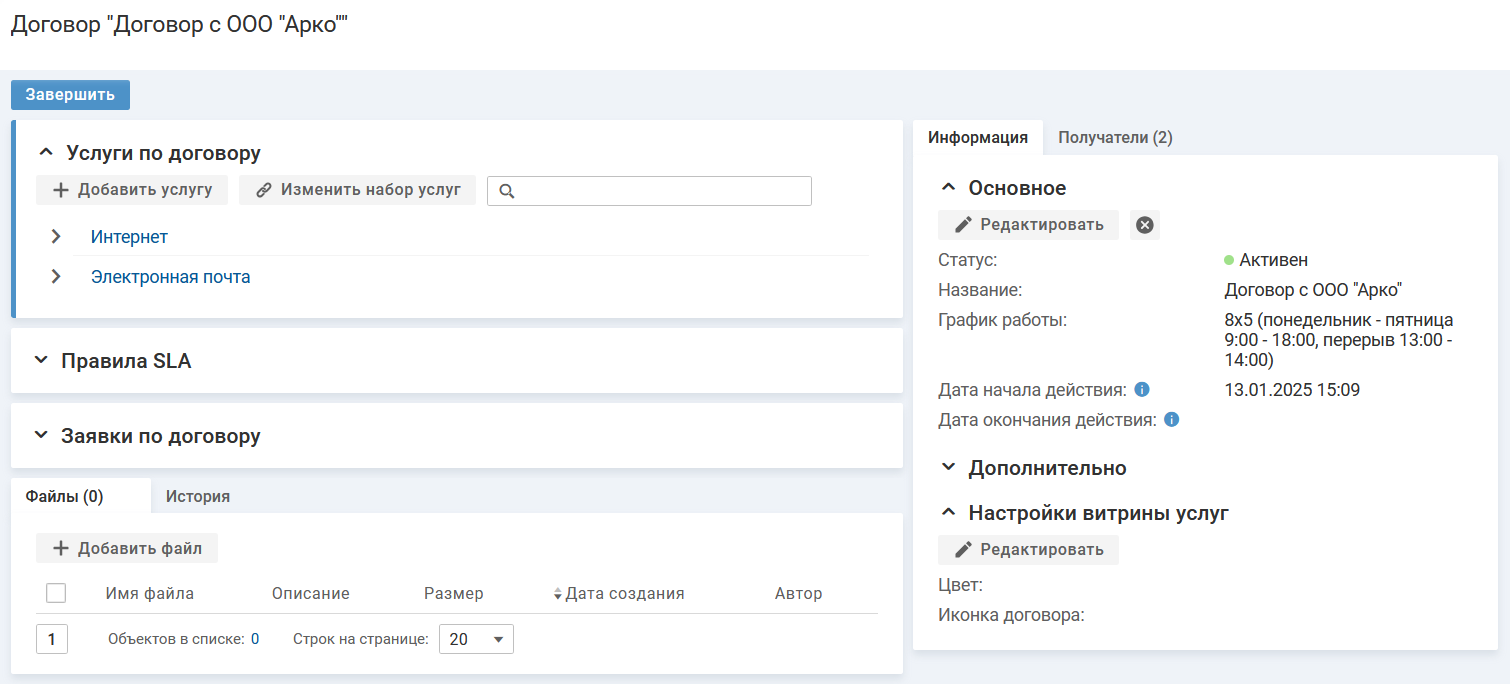Expand the Правила SLA section
1510x684 pixels.
tap(41, 361)
